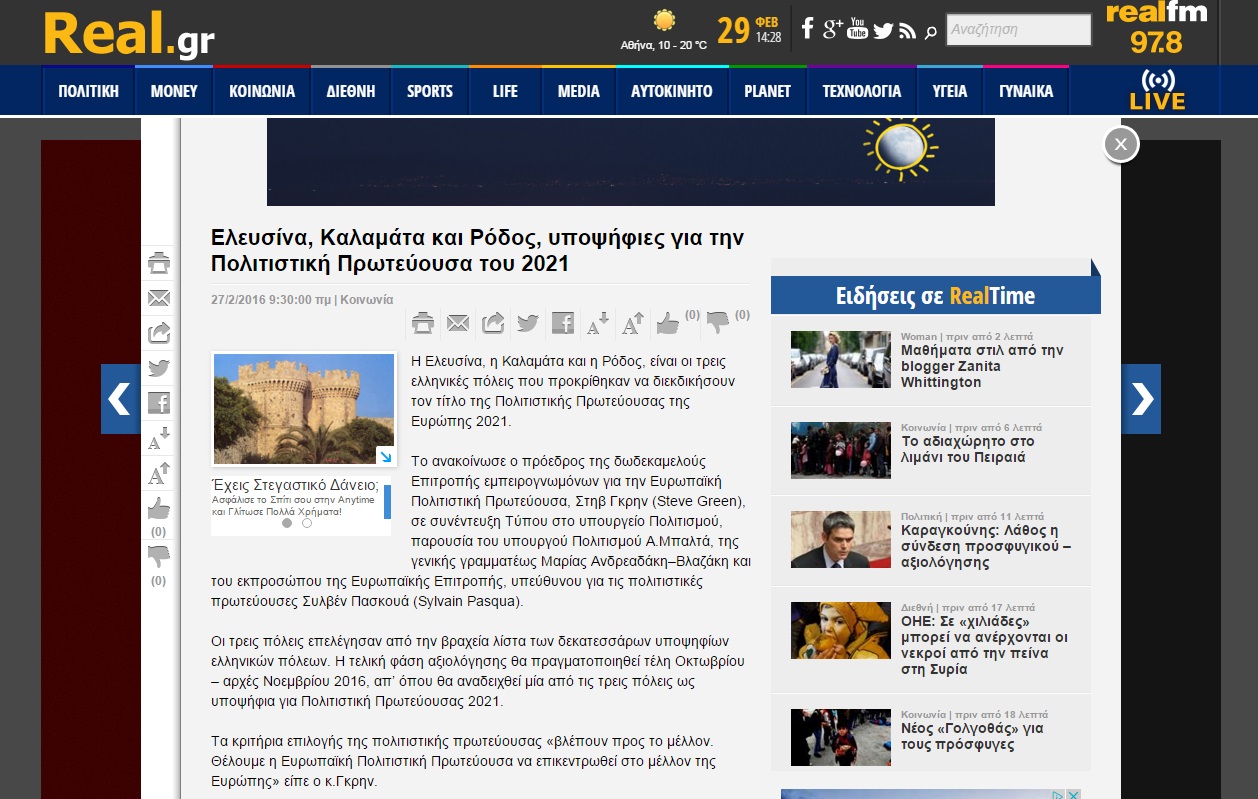Print article via left sidebar printer icon

click(x=159, y=263)
